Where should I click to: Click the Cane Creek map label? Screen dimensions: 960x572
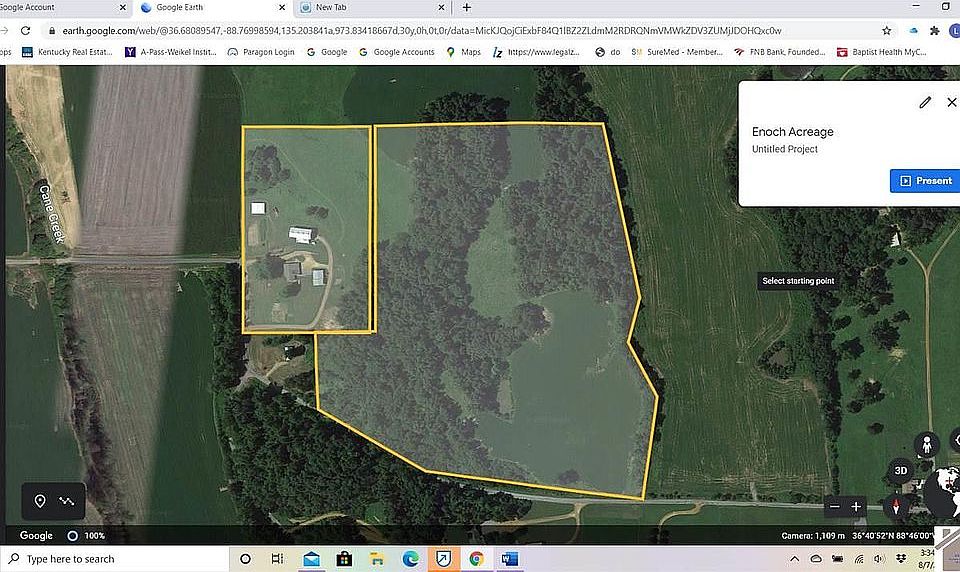click(x=51, y=214)
